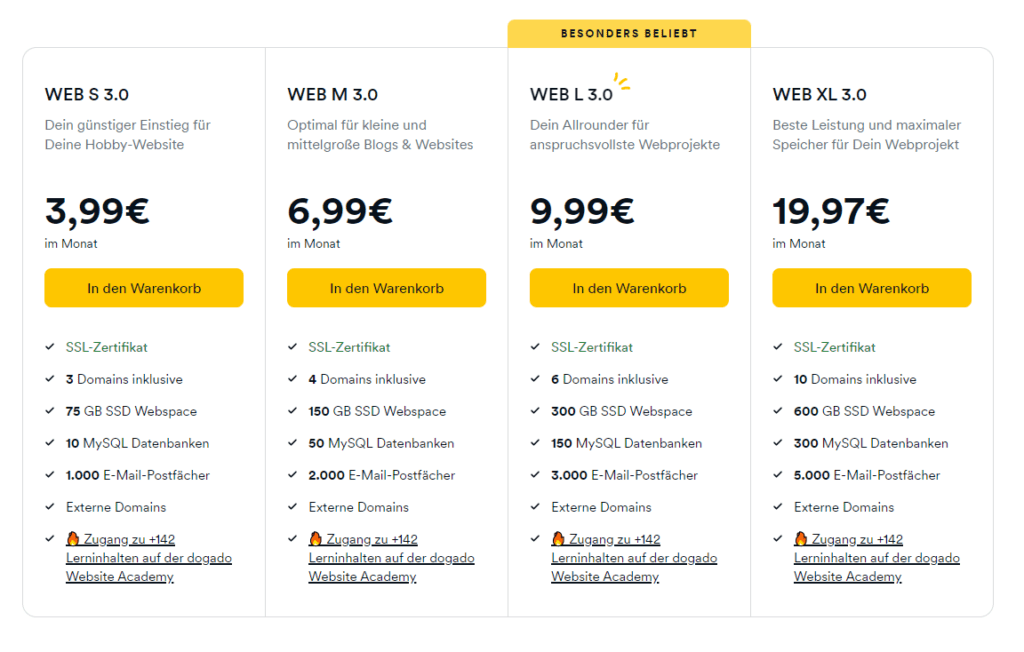Add WEB L 3.0 to the Warenkorb

629,287
